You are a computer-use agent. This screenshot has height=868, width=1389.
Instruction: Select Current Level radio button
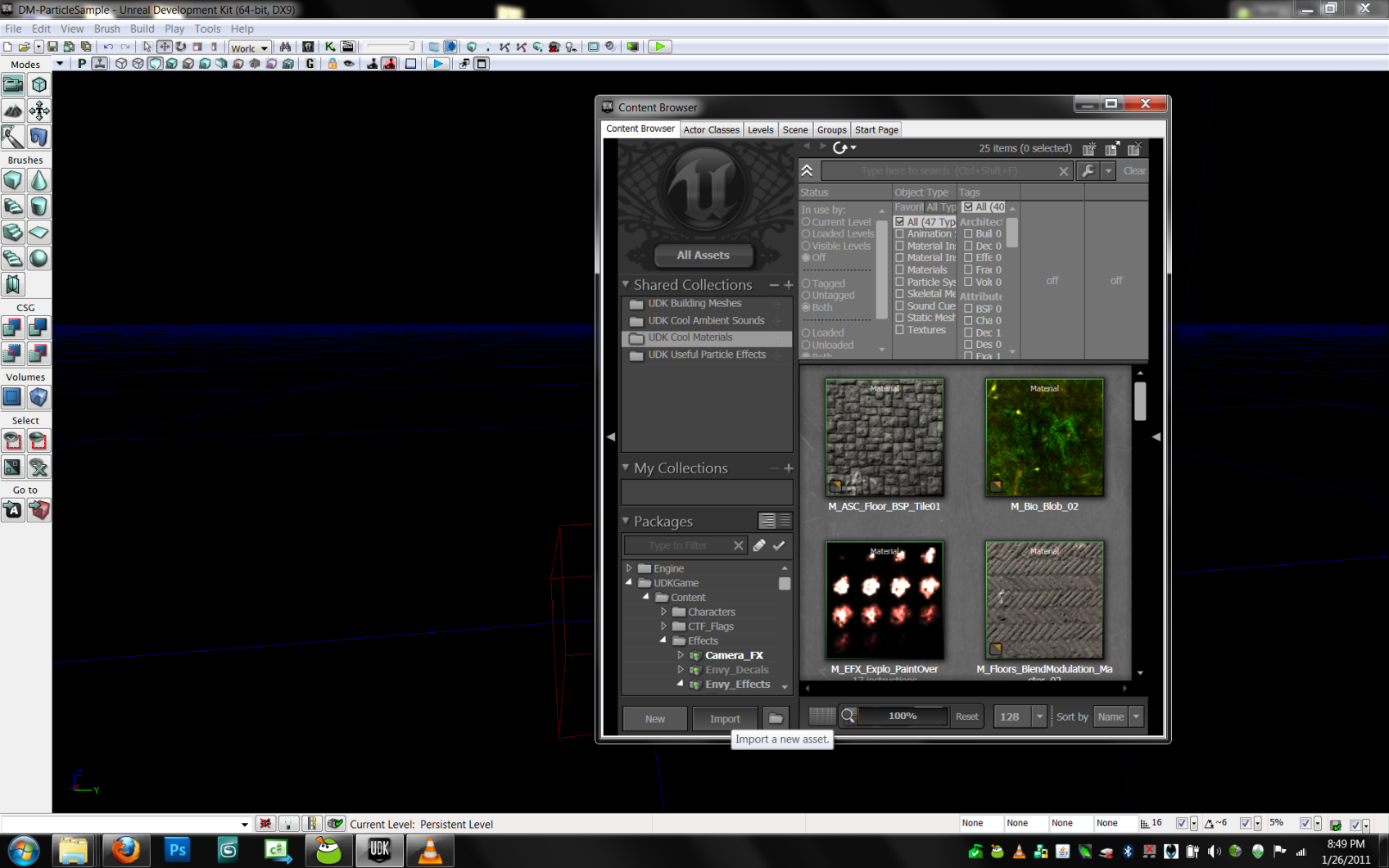(806, 222)
